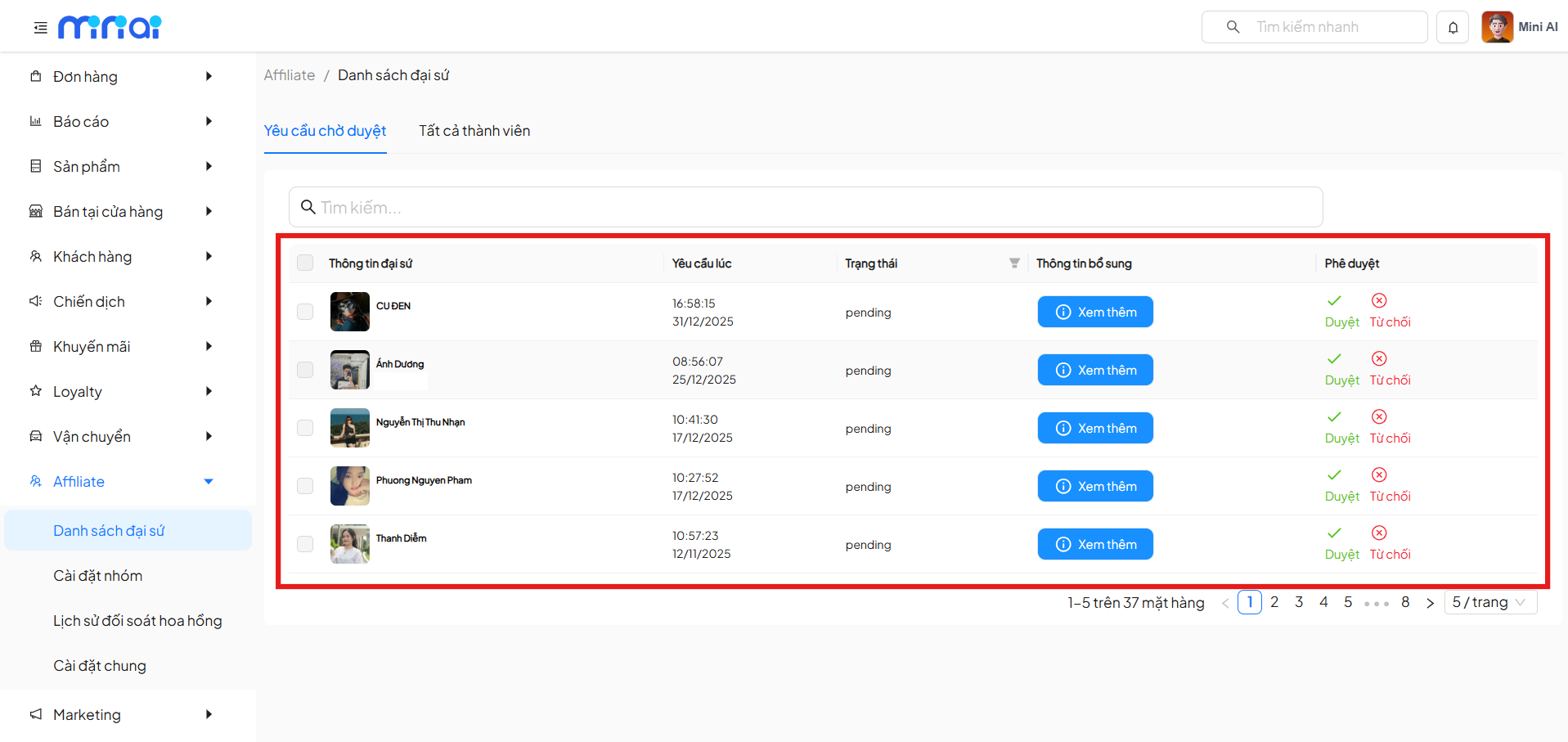The image size is (1568, 742).
Task: Click the next page arrow in pagination
Action: point(1430,603)
